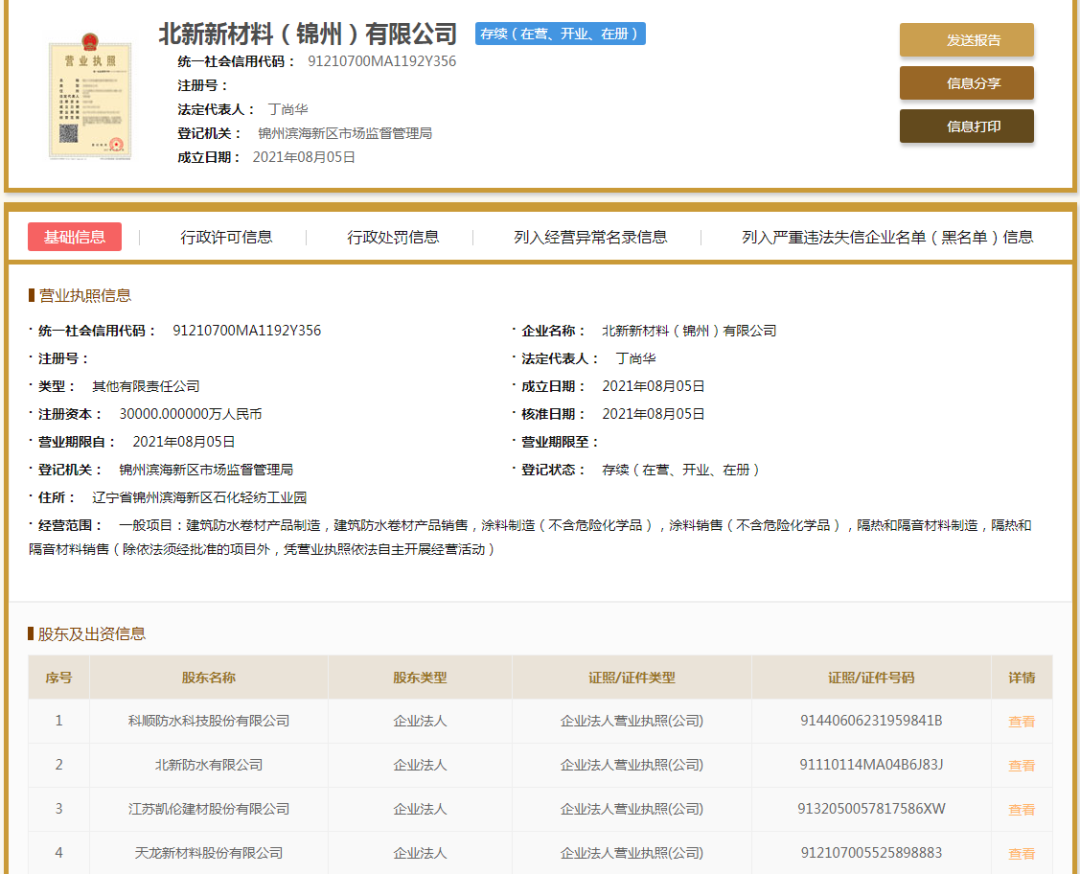The width and height of the screenshot is (1080, 874).
Task: Click the 发送报告 button
Action: point(966,40)
